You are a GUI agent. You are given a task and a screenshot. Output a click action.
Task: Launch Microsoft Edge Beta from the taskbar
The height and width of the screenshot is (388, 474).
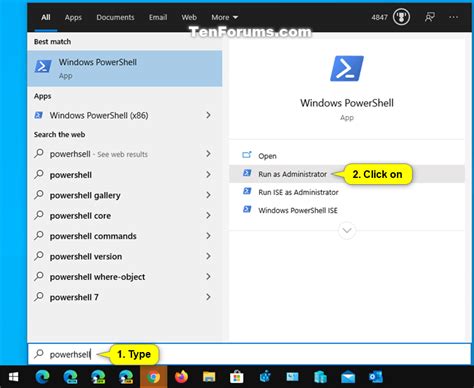[x=70, y=377]
